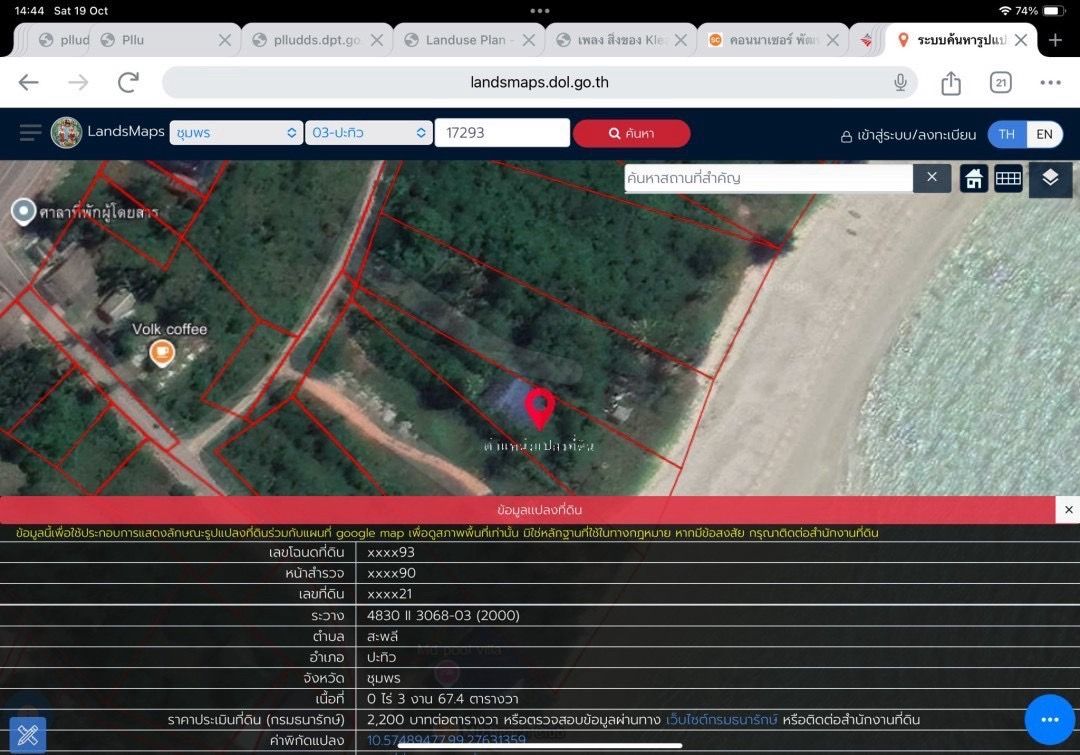Switch language toggle to TH
Screen dimensions: 1080x755
tap(1007, 134)
